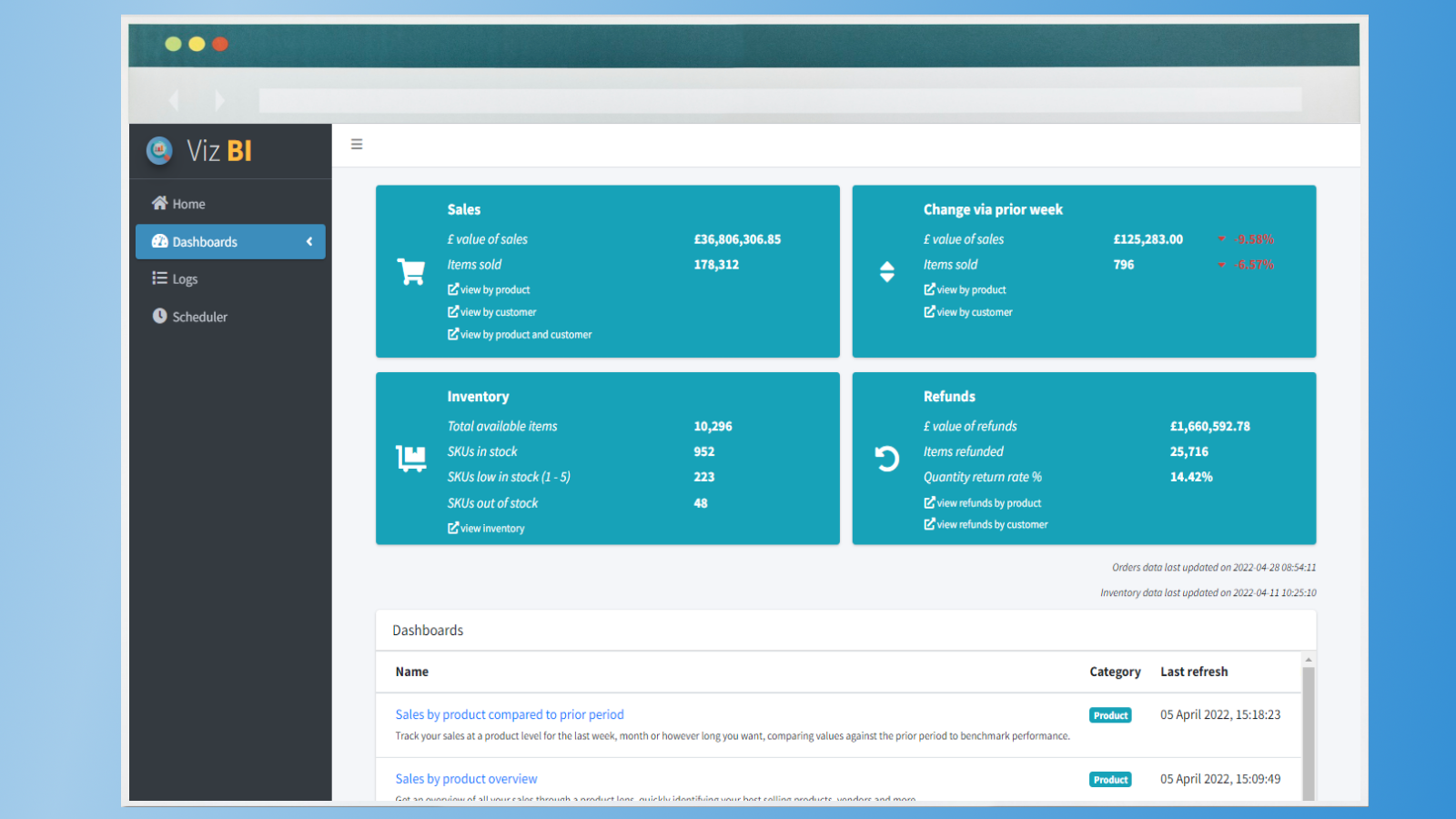
Task: Click the refunds undo arrow icon
Action: point(887,458)
